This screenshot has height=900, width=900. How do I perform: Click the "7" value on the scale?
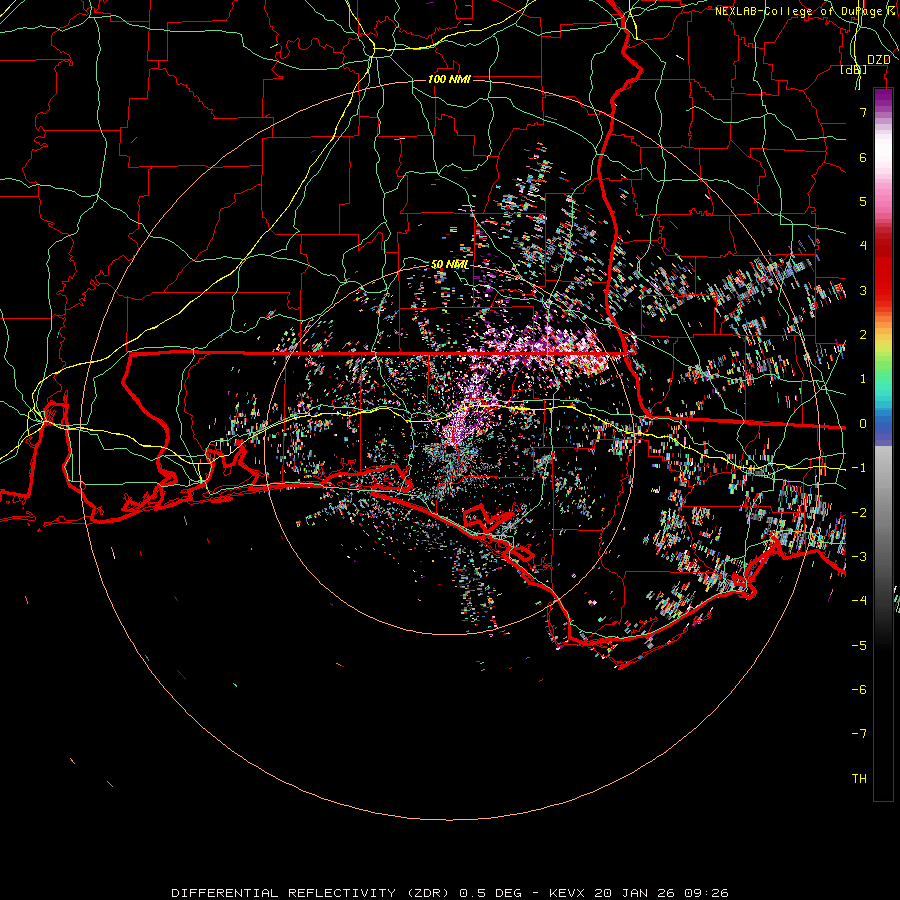tap(863, 112)
